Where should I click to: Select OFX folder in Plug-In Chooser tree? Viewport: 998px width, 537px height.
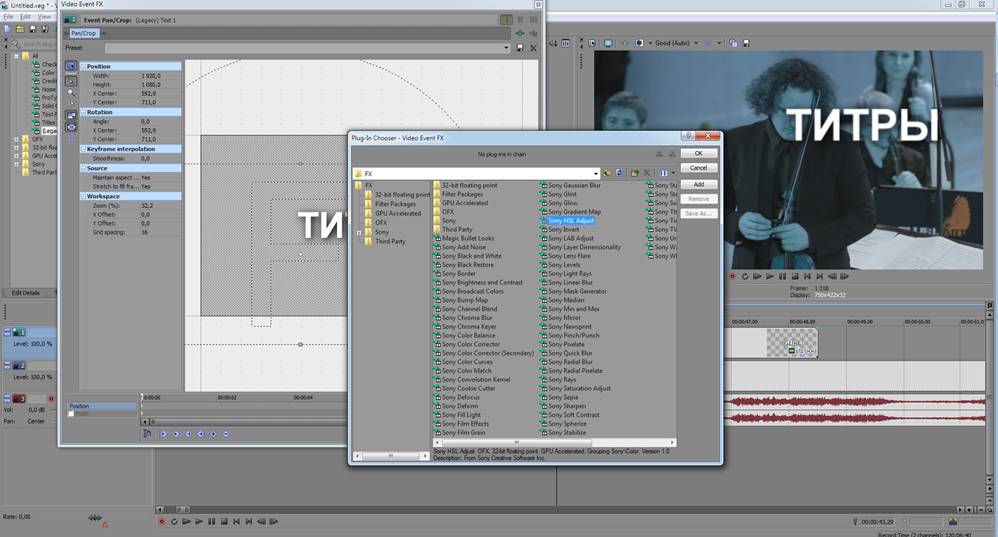click(381, 223)
